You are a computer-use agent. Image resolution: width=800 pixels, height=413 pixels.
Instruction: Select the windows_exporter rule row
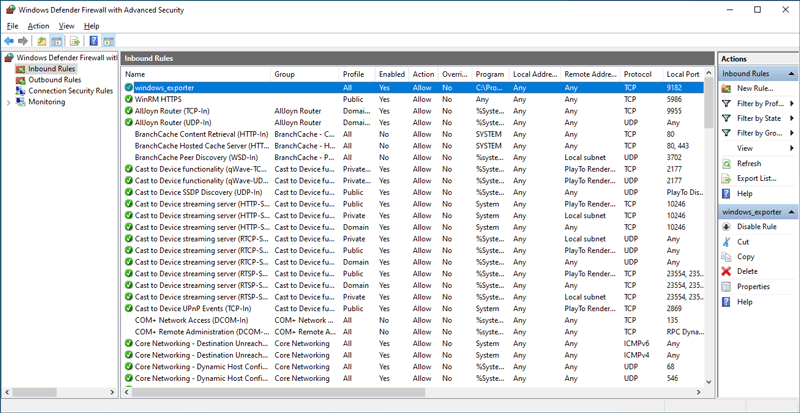coord(413,88)
